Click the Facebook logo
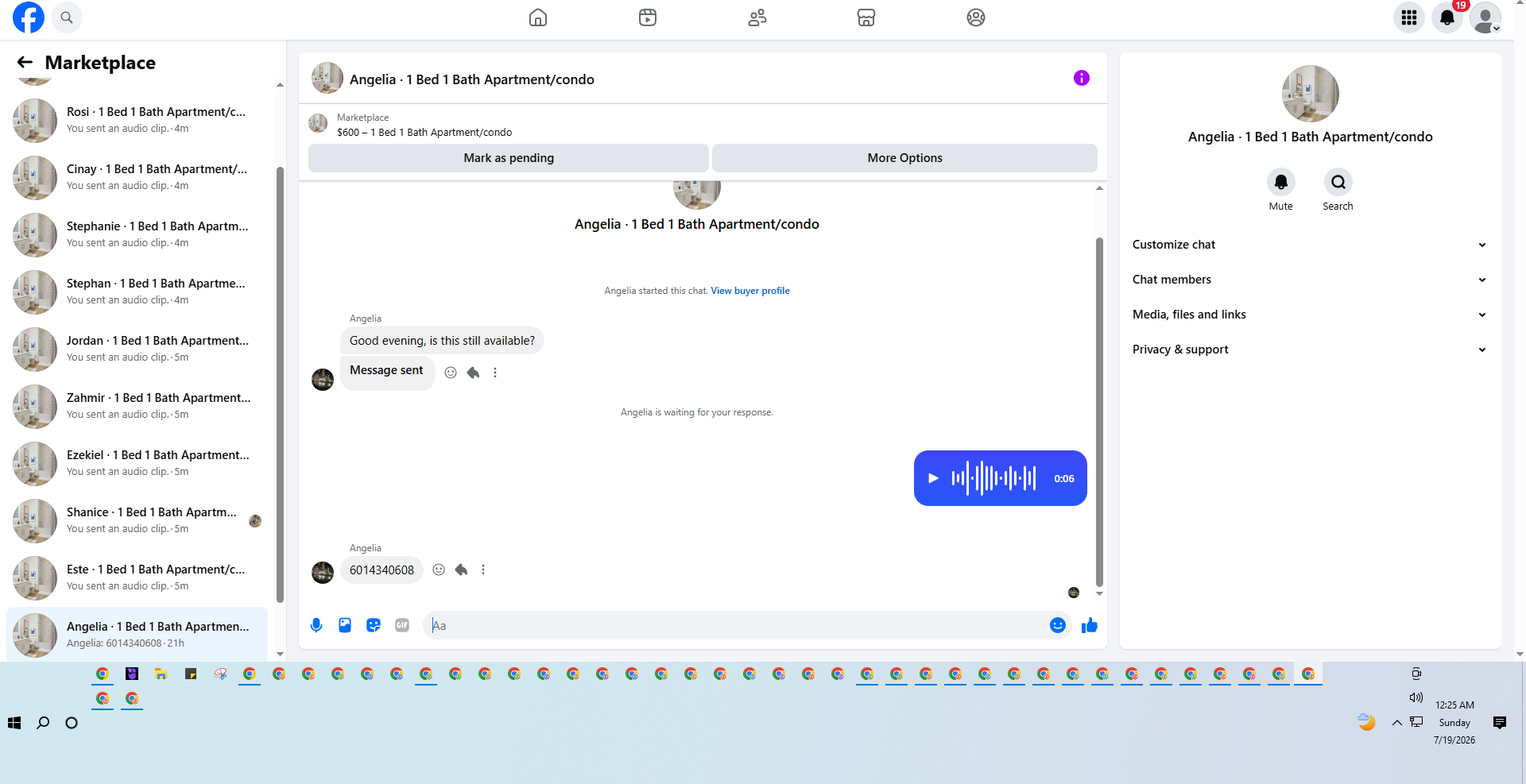Viewport: 1526px width, 784px height. 29,17
